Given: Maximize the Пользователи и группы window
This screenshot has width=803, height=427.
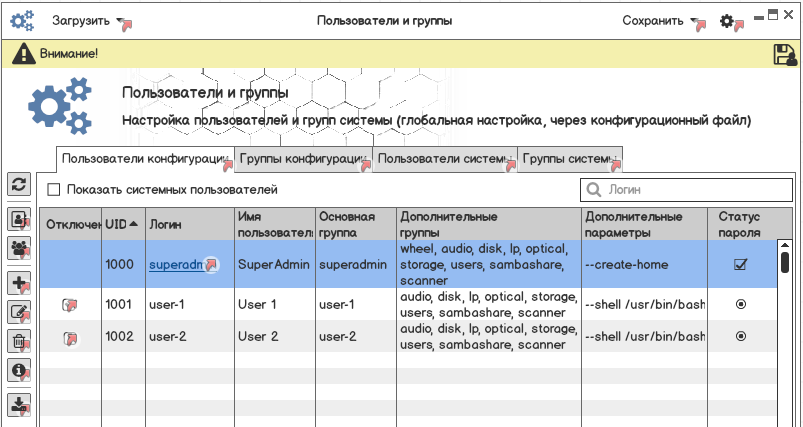Looking at the screenshot, I should click(773, 15).
